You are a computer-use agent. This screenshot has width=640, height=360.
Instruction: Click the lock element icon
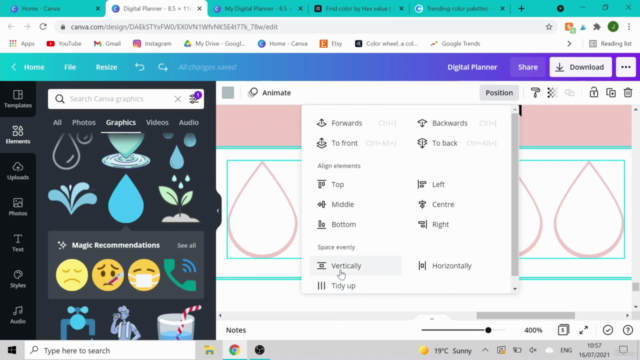[x=593, y=93]
